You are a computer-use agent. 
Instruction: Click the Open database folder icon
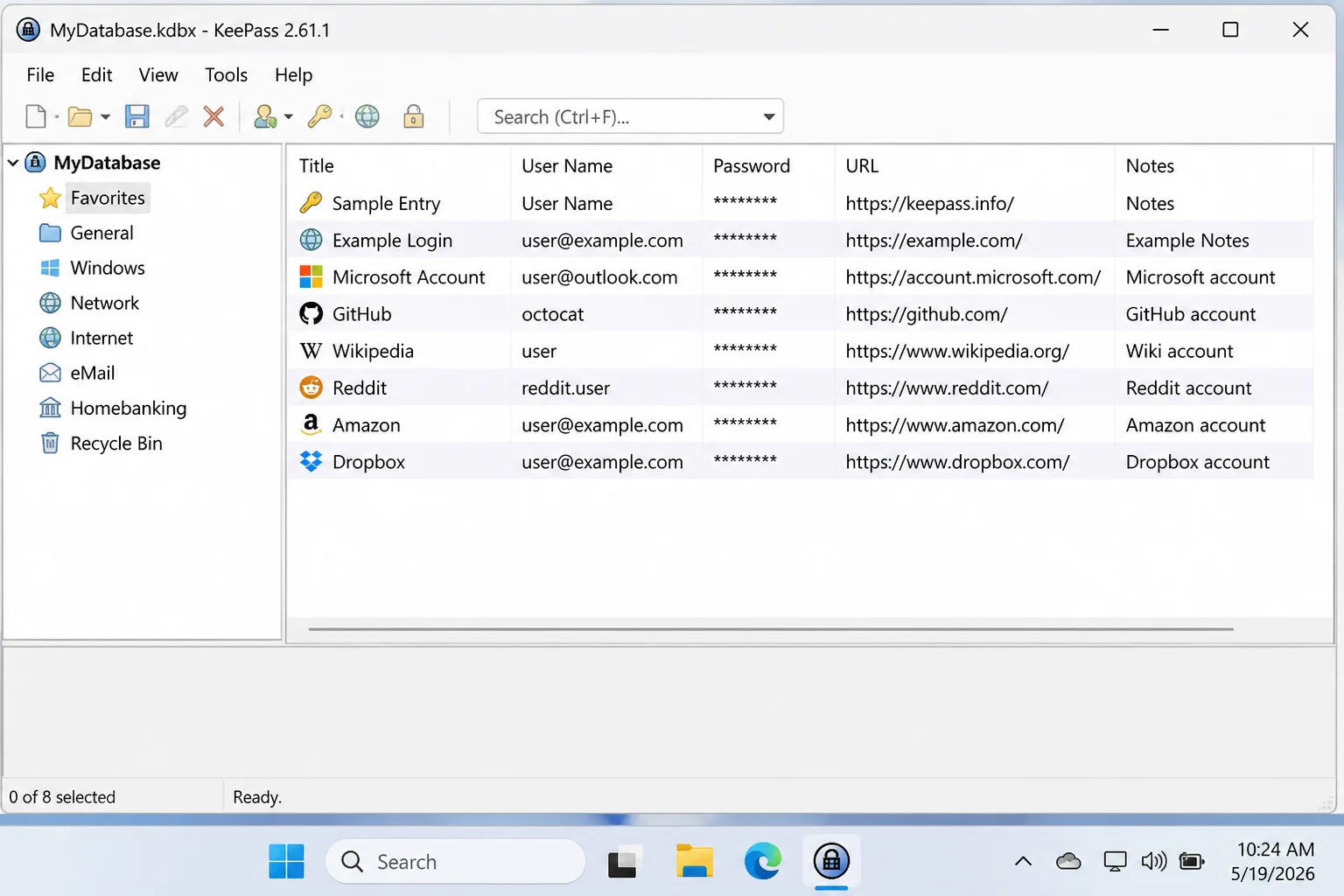[x=80, y=116]
